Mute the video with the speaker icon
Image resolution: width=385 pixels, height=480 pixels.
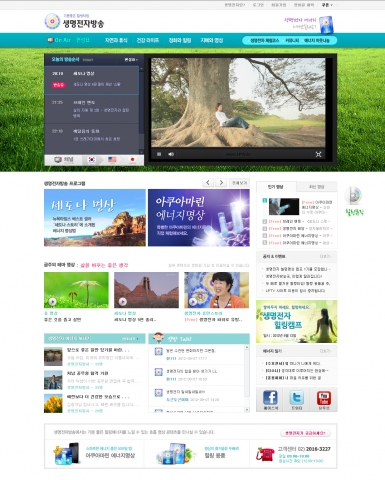(171, 154)
